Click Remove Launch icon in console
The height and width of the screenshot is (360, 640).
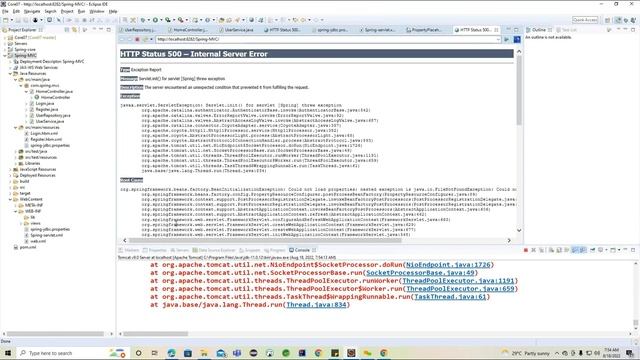(x=533, y=250)
